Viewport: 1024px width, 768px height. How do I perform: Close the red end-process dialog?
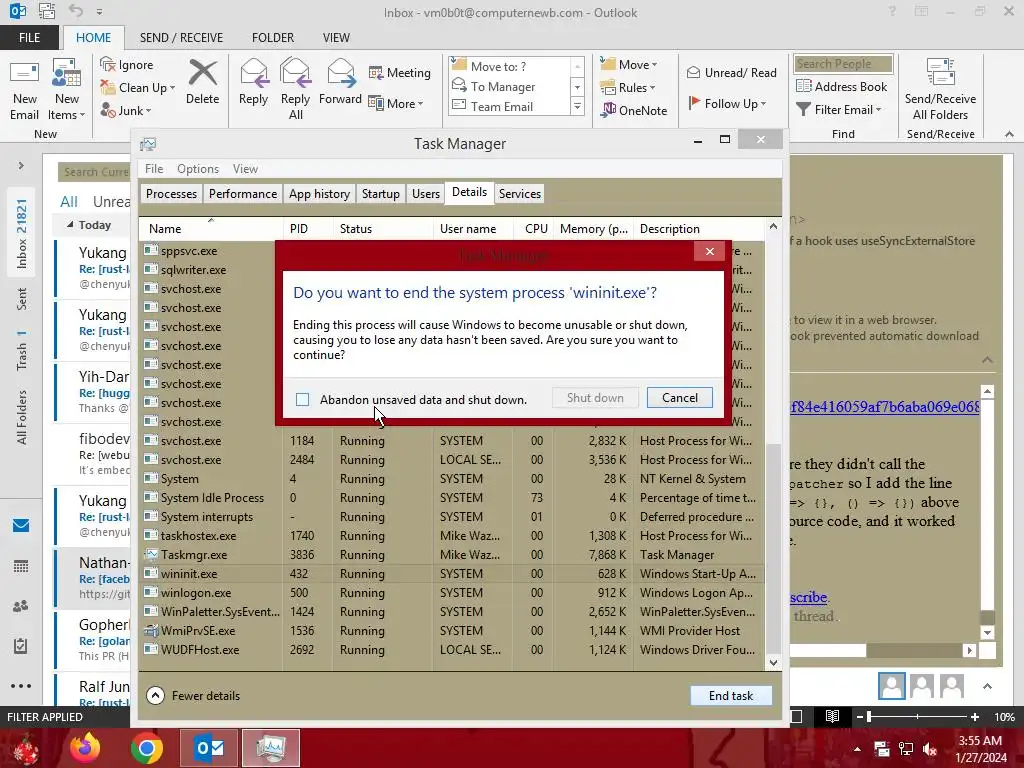[710, 251]
